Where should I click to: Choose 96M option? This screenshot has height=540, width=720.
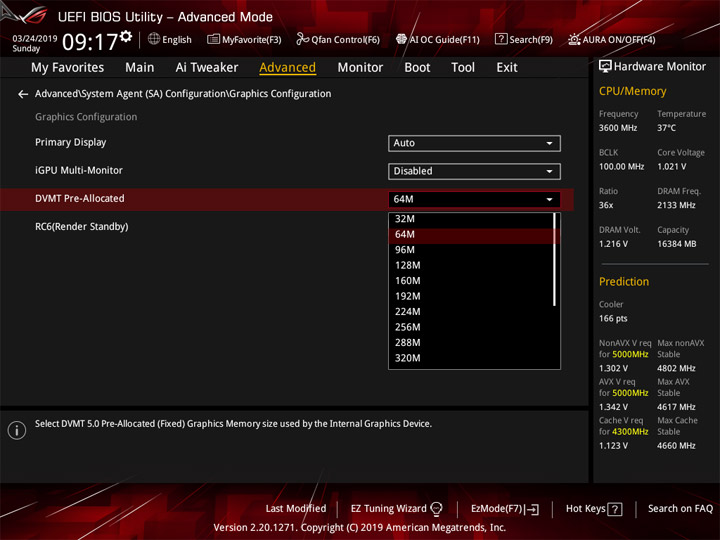[471, 250]
